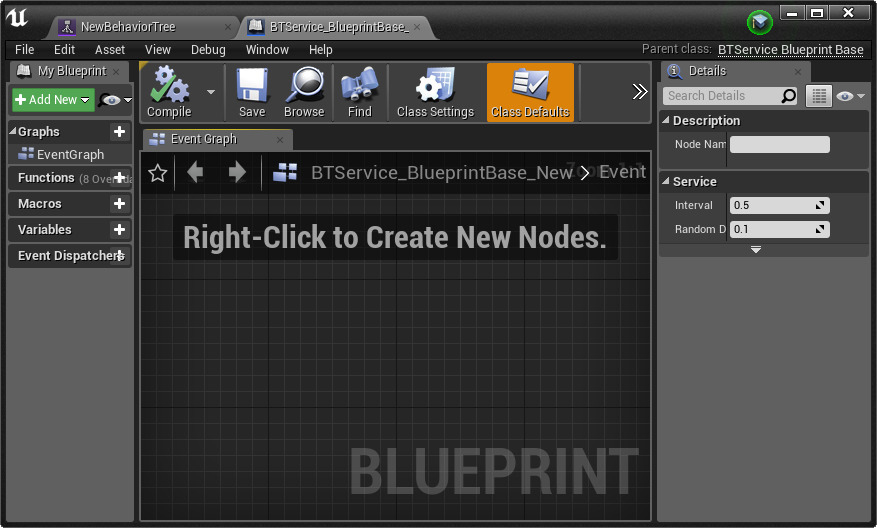The height and width of the screenshot is (528, 877).
Task: Navigate forward with right arrow in graph
Action: coord(237,173)
